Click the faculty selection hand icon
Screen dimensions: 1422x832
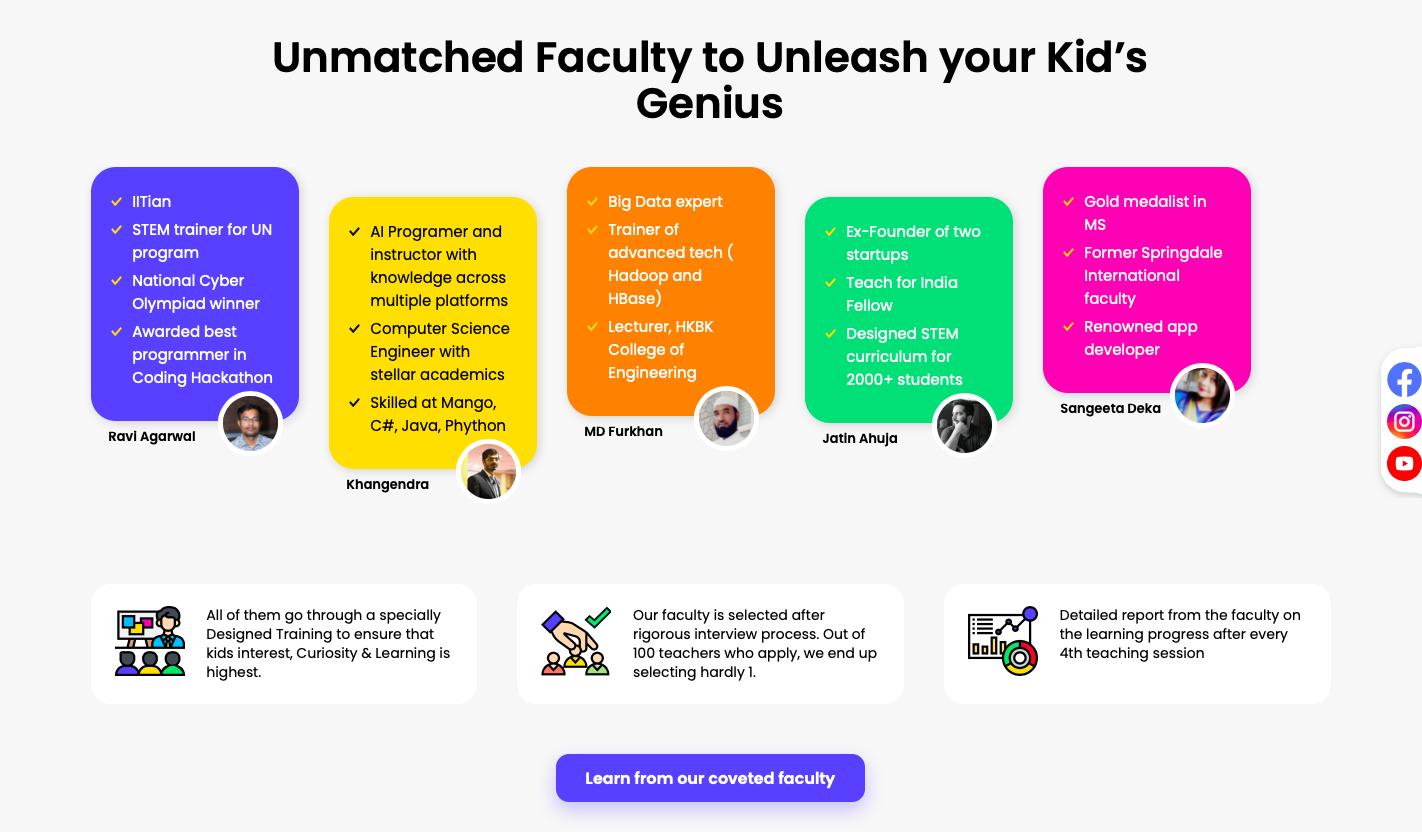[x=576, y=641]
